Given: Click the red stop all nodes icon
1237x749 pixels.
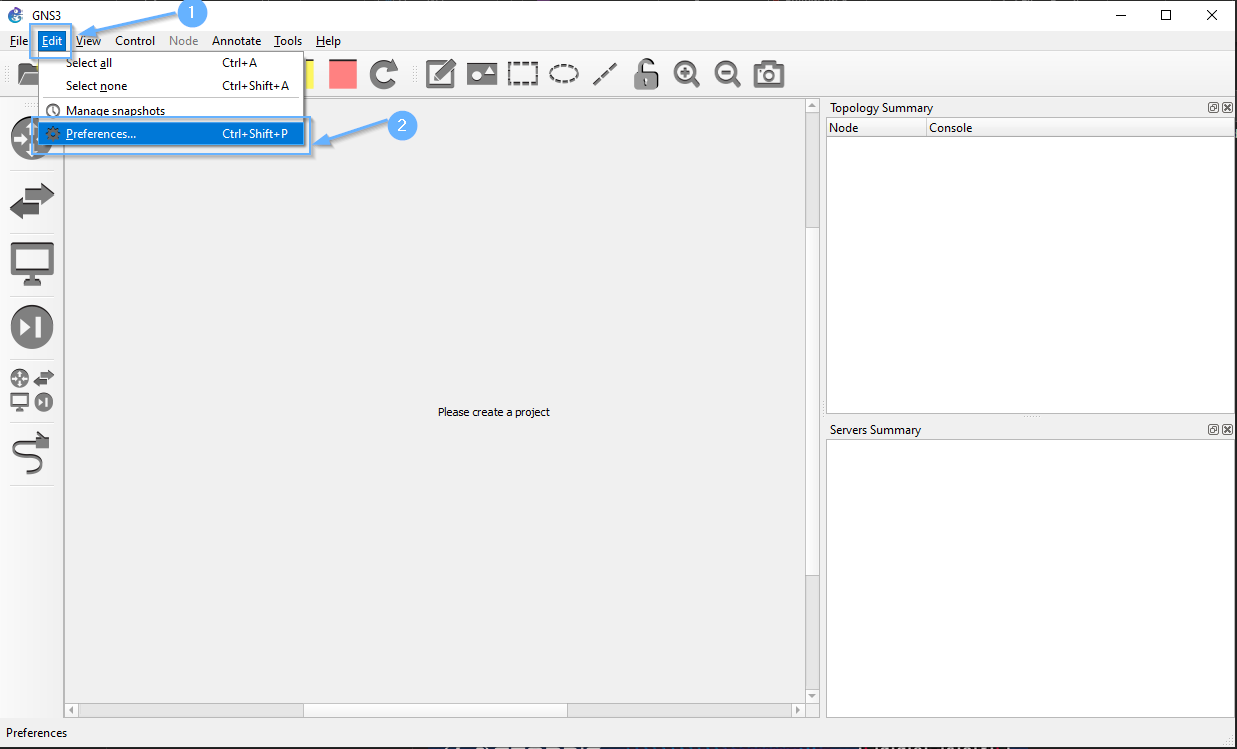Looking at the screenshot, I should tap(343, 74).
